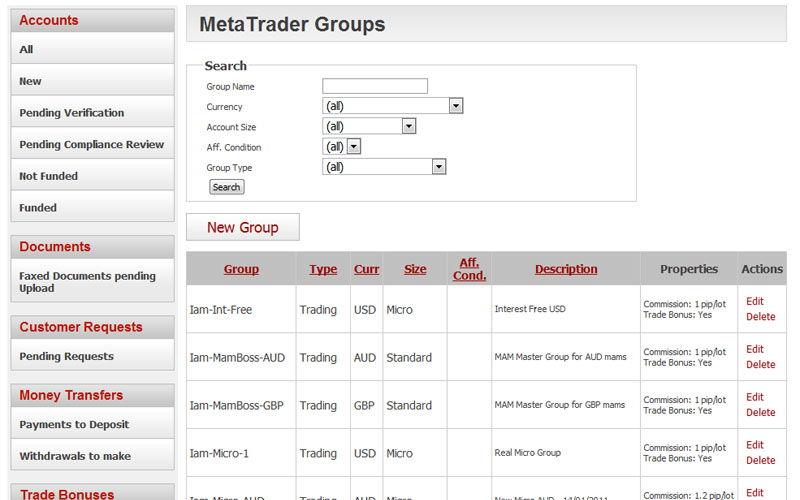800x500 pixels.
Task: Delete the Iam-MamBoss-GBP group
Action: point(761,412)
